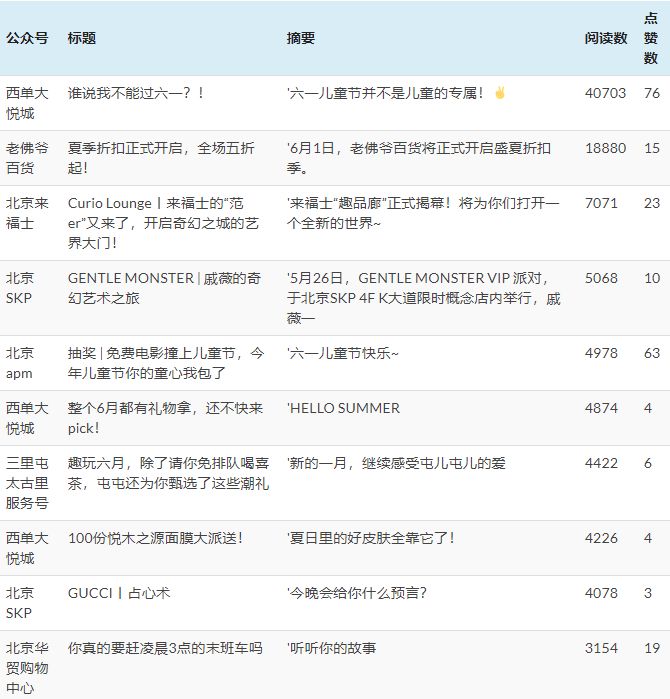Select like count 23
Image resolution: width=670 pixels, height=699 pixels.
[x=652, y=203]
